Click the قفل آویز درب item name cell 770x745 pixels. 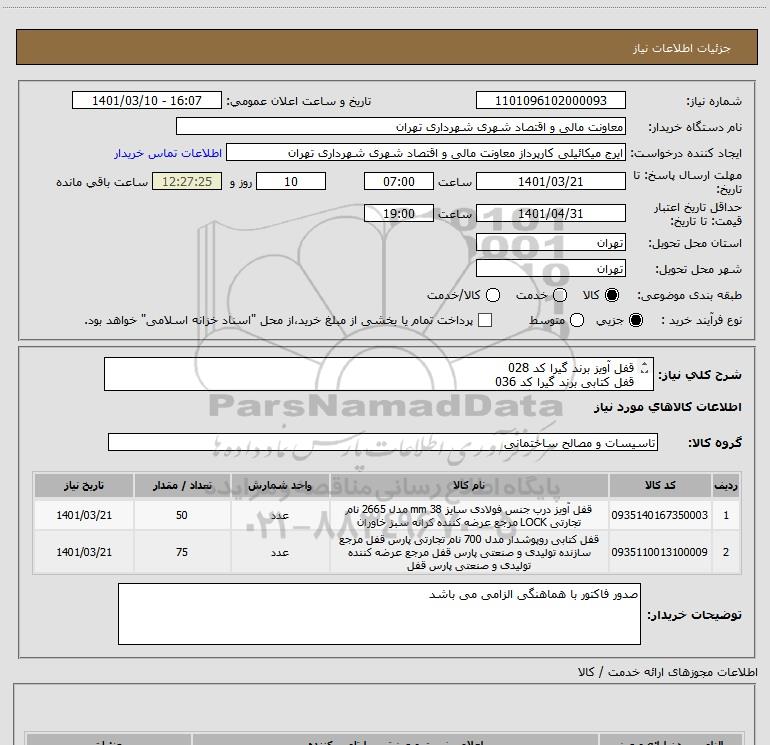(469, 516)
